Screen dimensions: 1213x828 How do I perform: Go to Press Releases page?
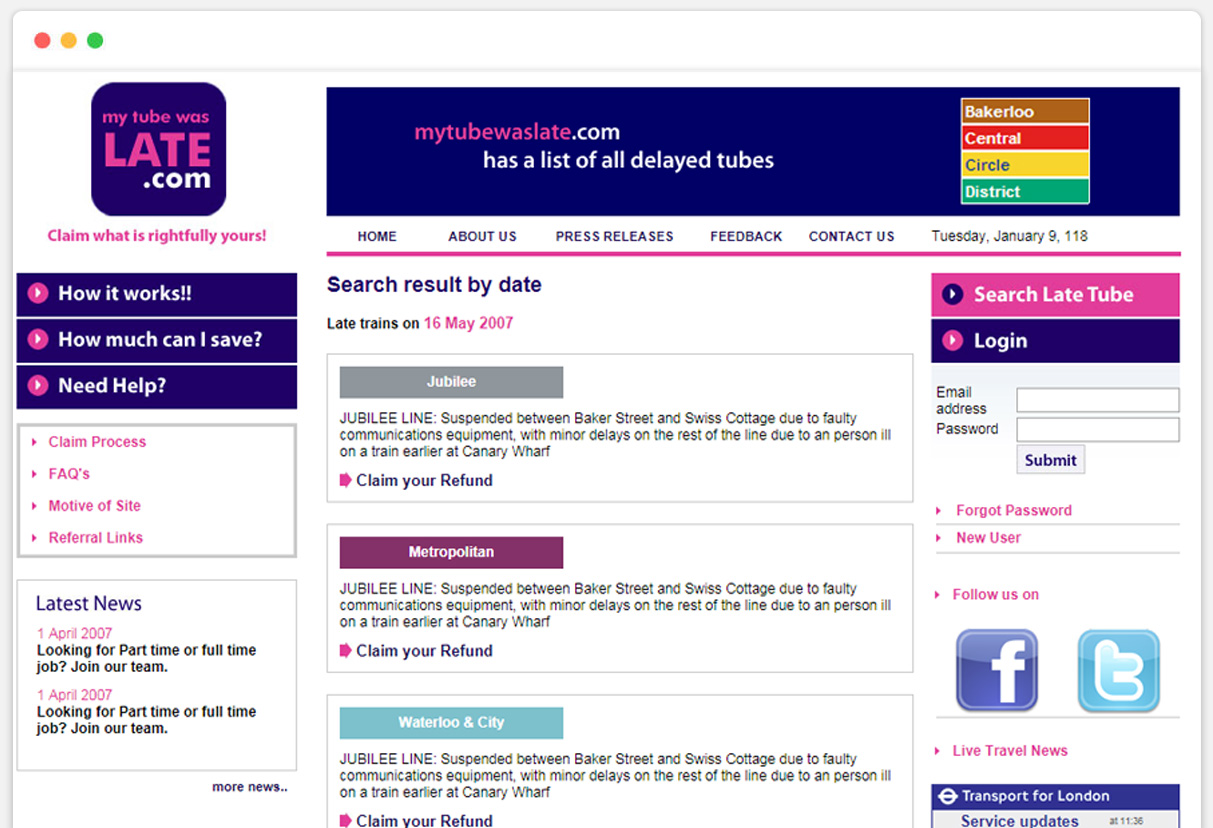(x=614, y=236)
